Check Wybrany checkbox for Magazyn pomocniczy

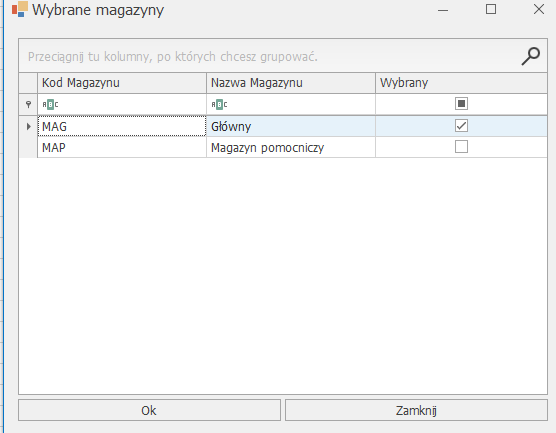(x=461, y=146)
